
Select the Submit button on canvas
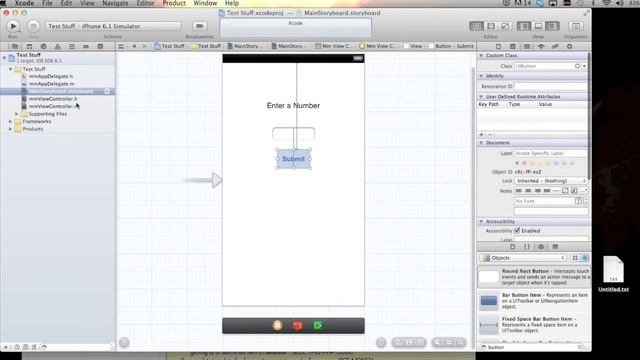coord(293,159)
